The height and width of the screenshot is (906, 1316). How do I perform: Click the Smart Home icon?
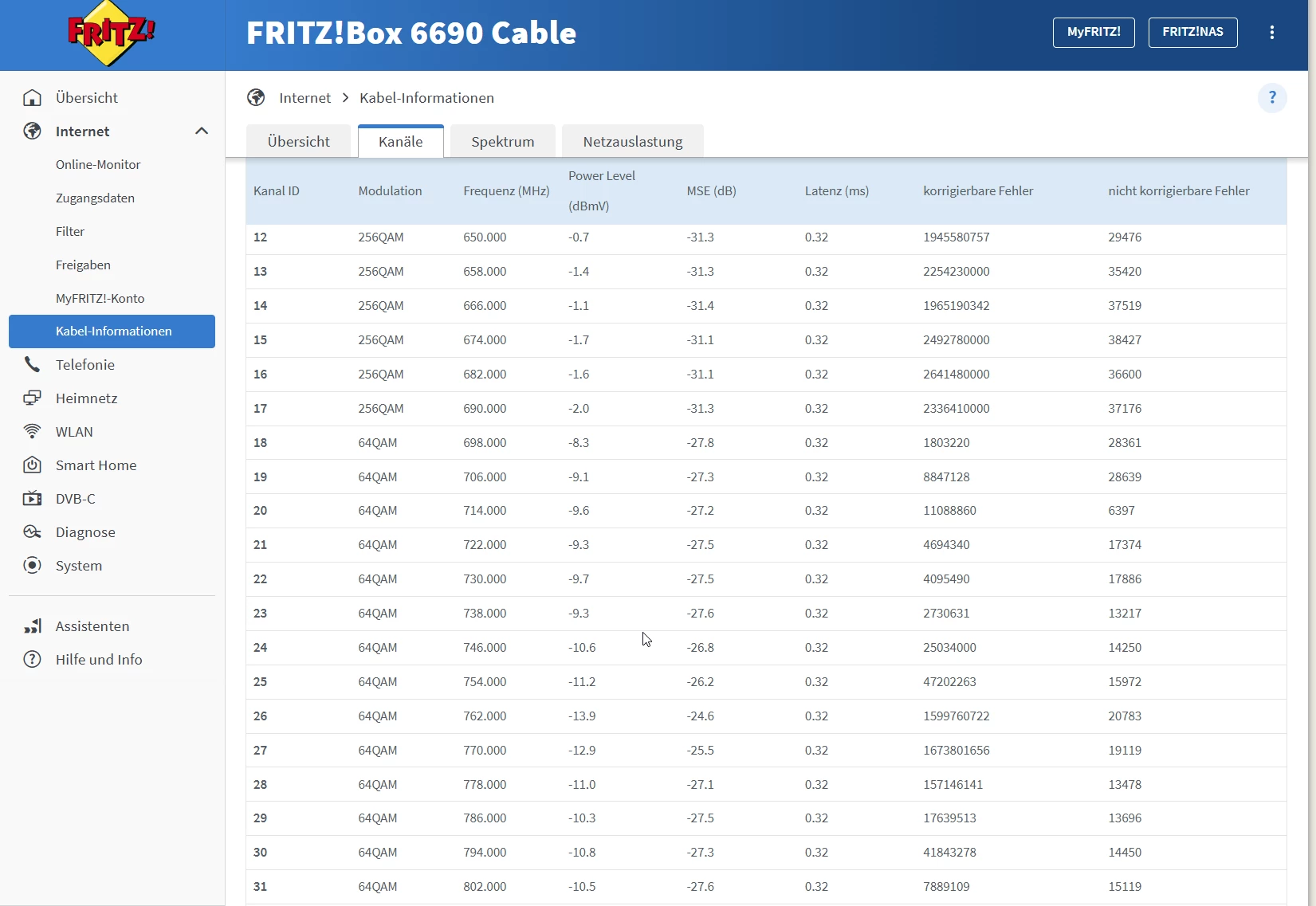tap(32, 465)
